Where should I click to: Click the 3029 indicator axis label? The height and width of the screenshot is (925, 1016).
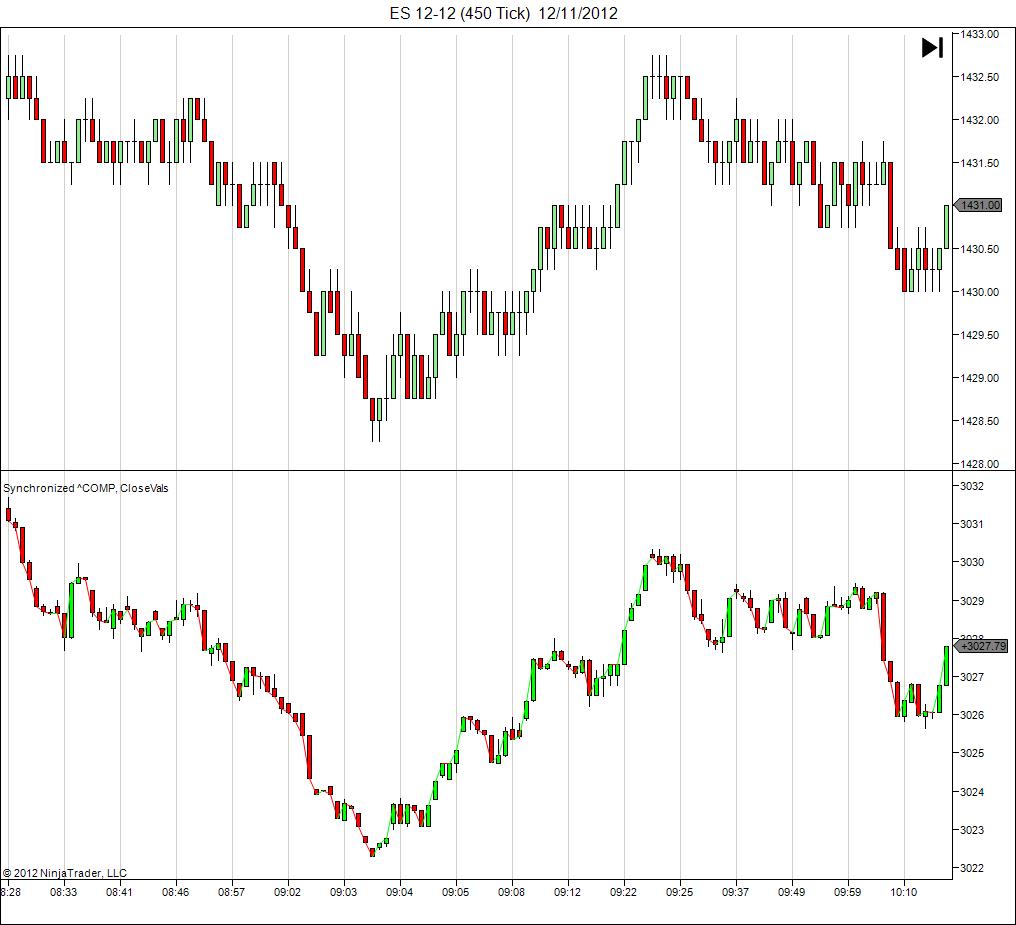(971, 601)
